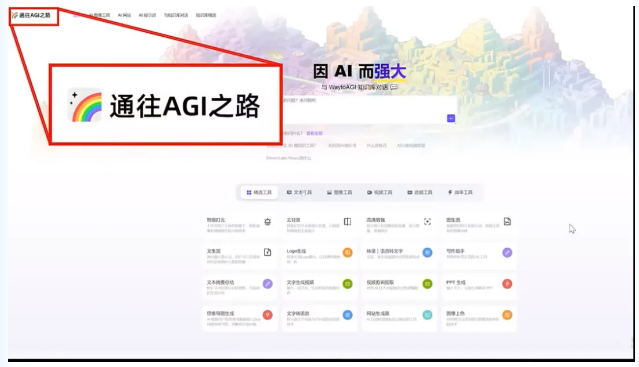Click the red icon on PPT 生成 card
Screen dimensions: 639x367
coord(507,283)
